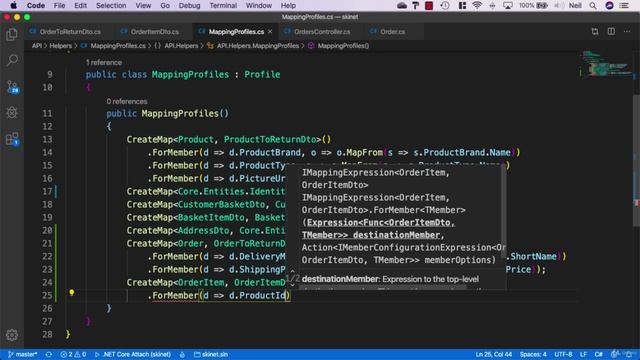Open the Terminal menu

(x=223, y=6)
